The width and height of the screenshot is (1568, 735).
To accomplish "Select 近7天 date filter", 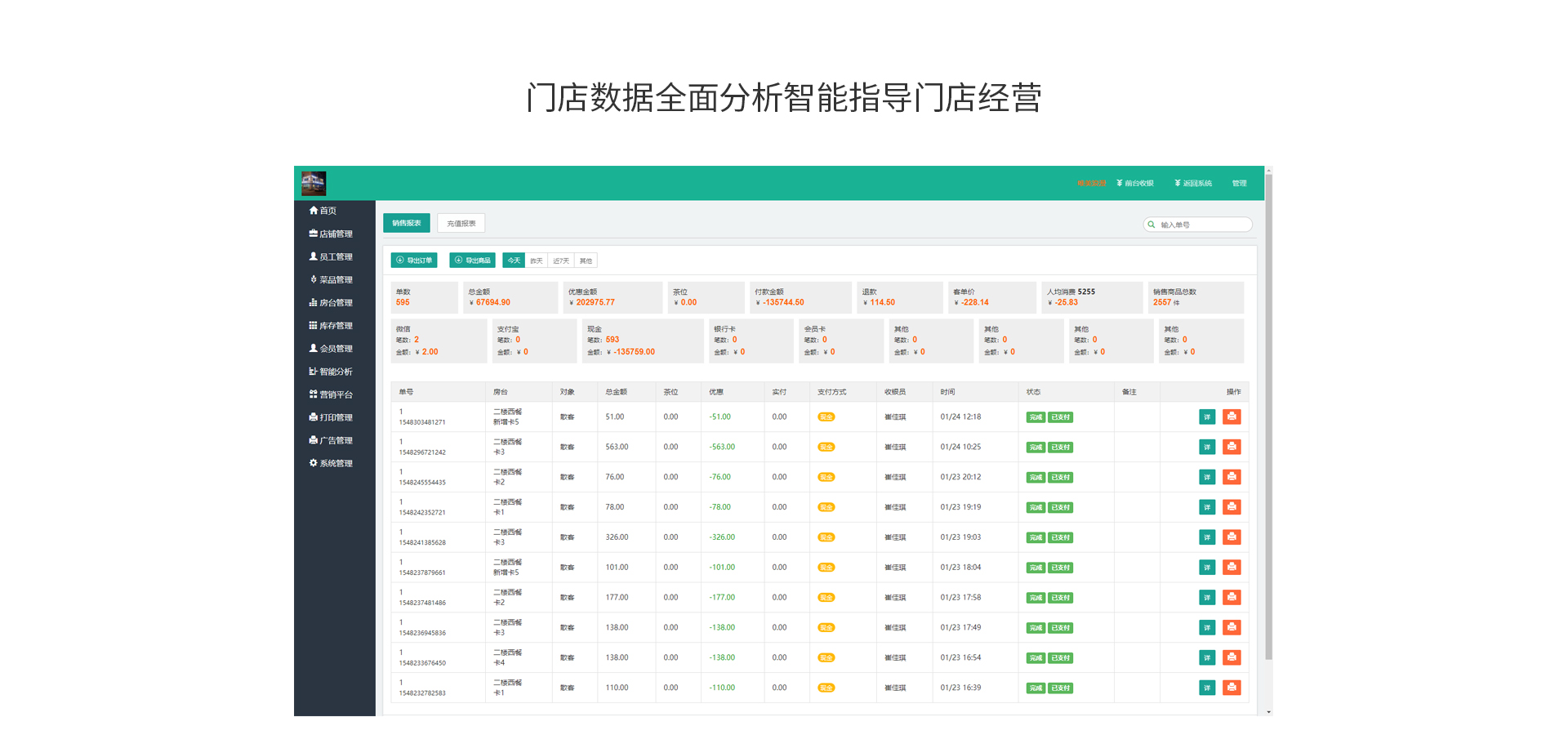I will tap(561, 261).
